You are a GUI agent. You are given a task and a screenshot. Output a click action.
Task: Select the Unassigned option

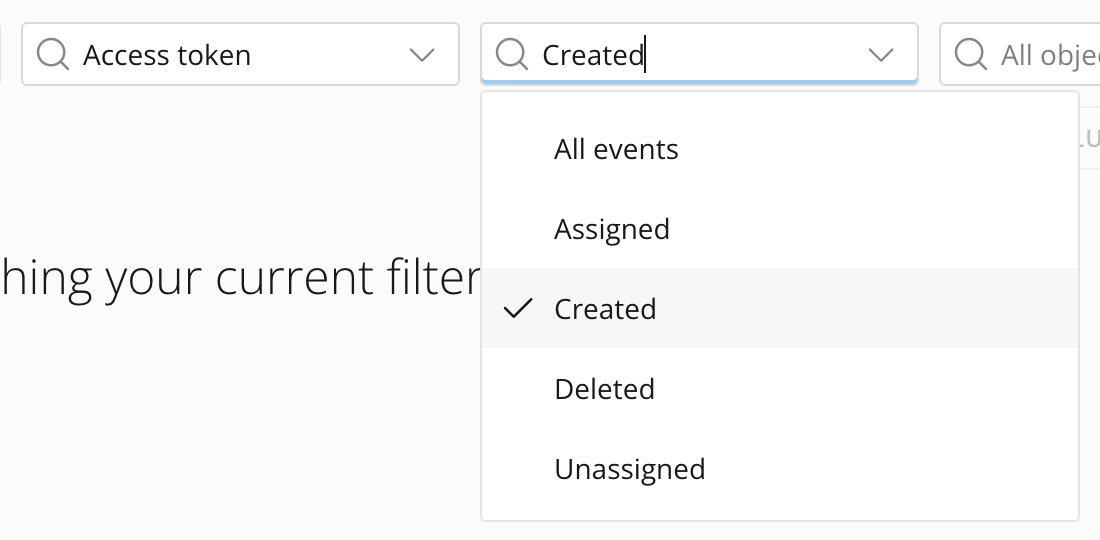(x=779, y=468)
